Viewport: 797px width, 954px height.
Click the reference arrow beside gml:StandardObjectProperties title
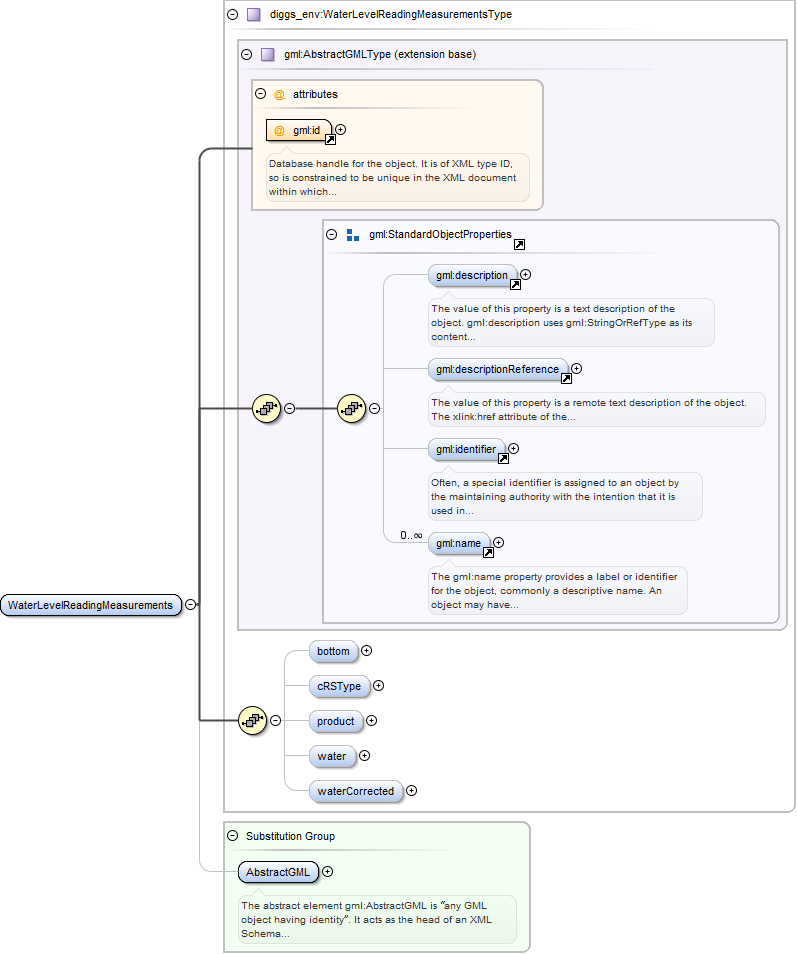pyautogui.click(x=519, y=245)
